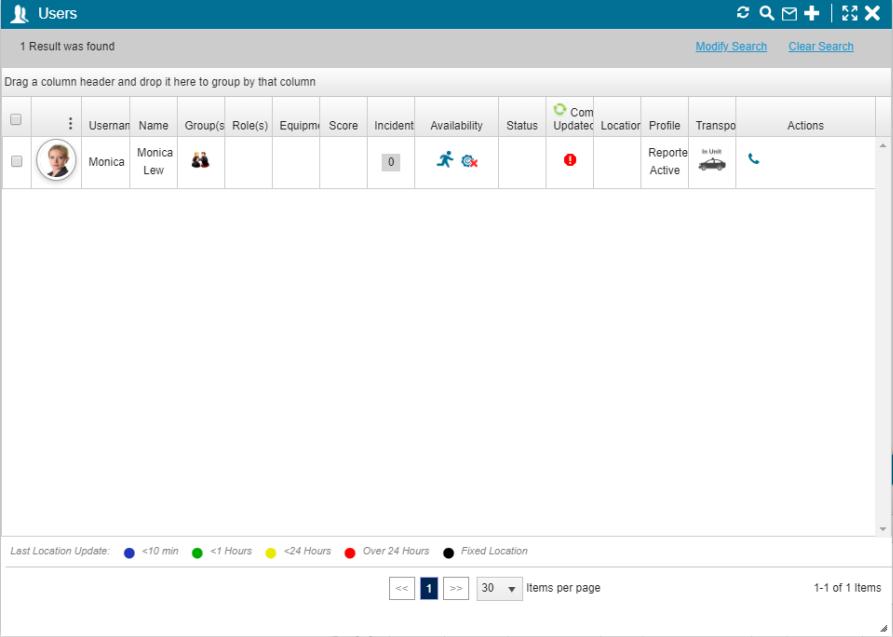Tick the checkbox for Monica's row
Screen dimensions: 893x637
[16, 162]
